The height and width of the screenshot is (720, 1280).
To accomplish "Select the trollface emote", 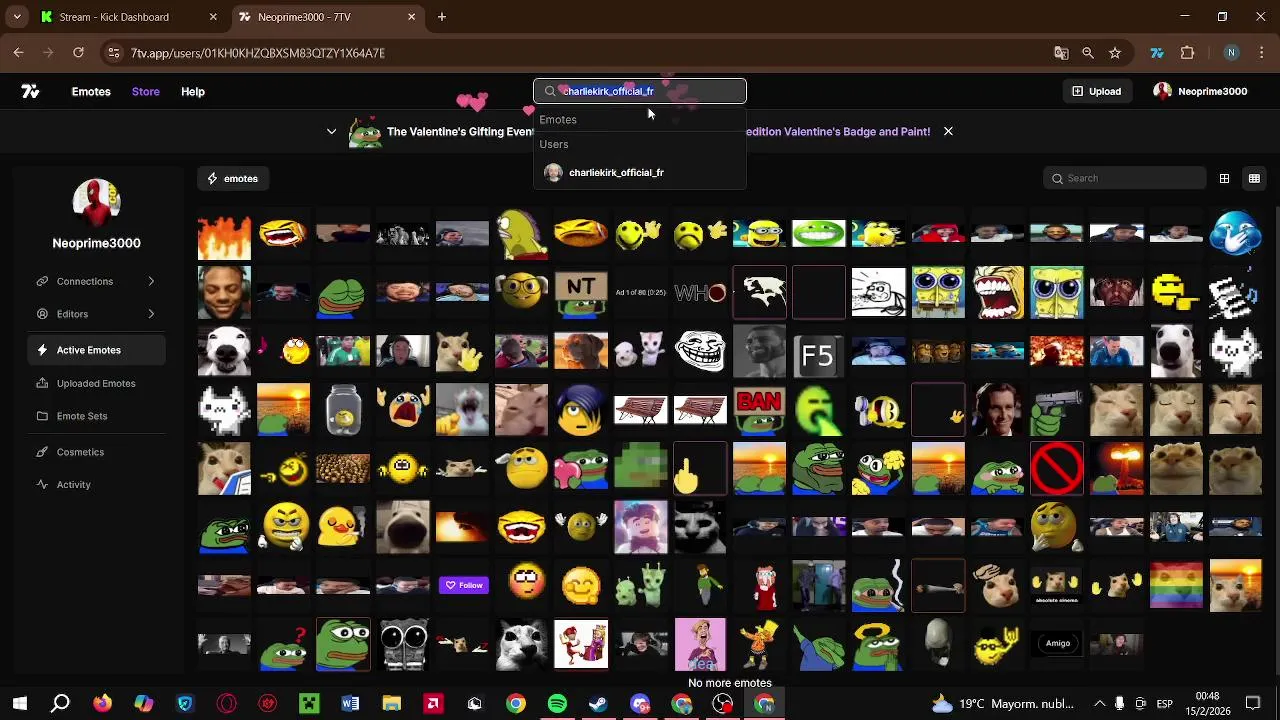I will pos(700,351).
